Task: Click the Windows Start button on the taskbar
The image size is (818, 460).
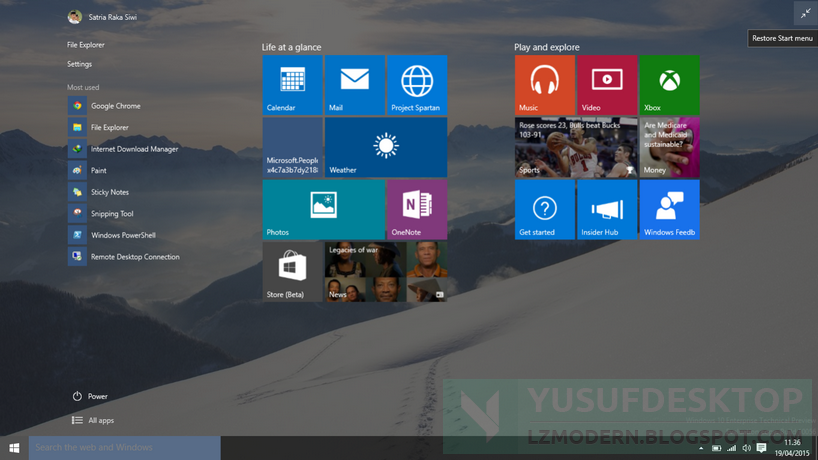Action: click(14, 448)
